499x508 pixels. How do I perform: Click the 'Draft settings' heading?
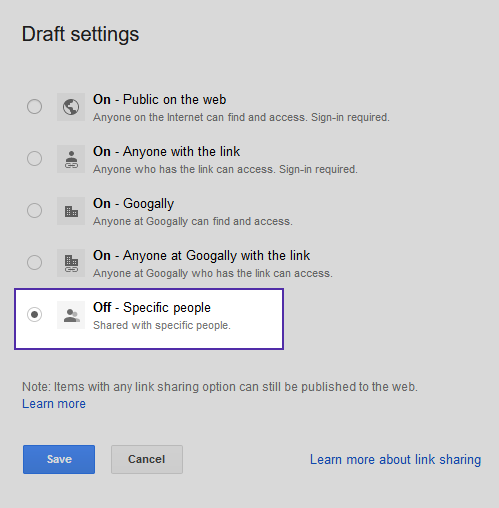point(80,35)
